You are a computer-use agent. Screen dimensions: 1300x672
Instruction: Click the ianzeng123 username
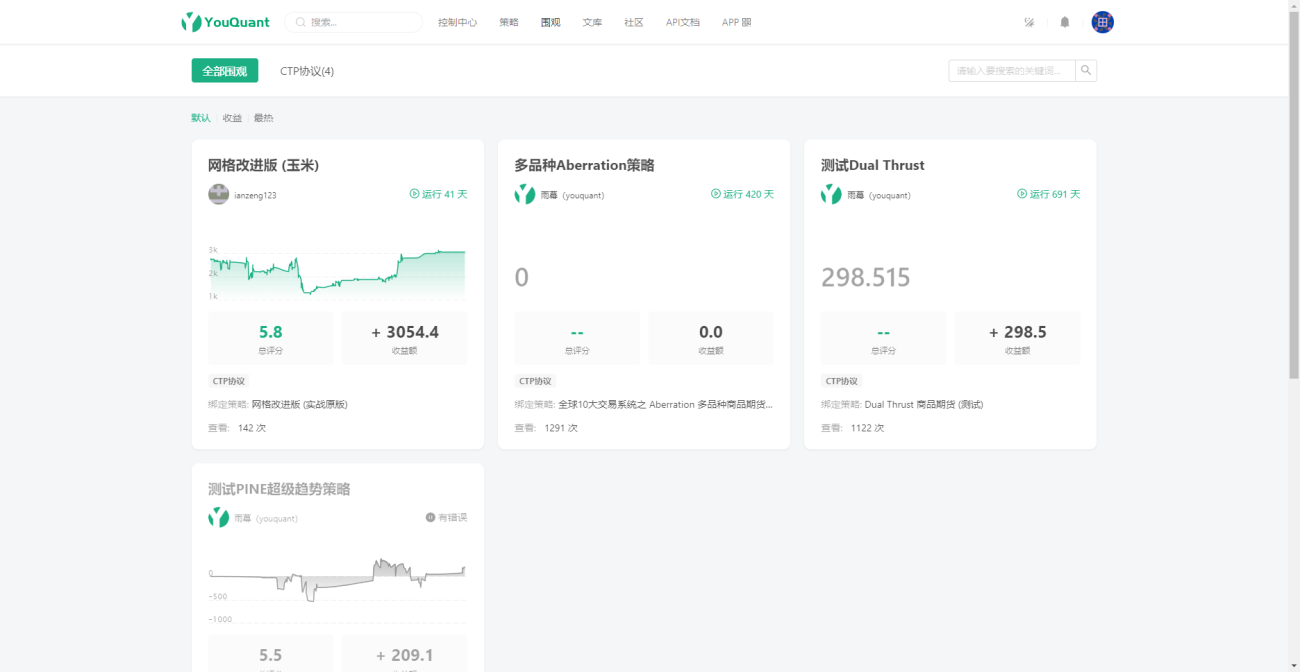click(x=255, y=195)
